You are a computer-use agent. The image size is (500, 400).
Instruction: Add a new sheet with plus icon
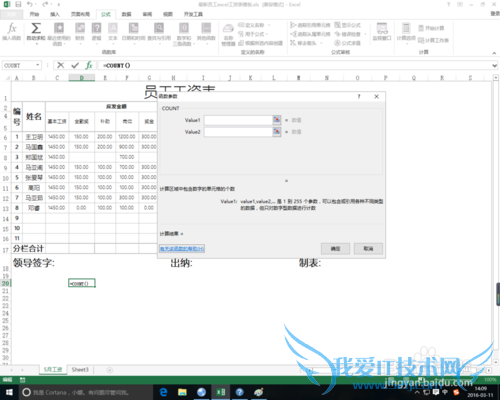(109, 370)
